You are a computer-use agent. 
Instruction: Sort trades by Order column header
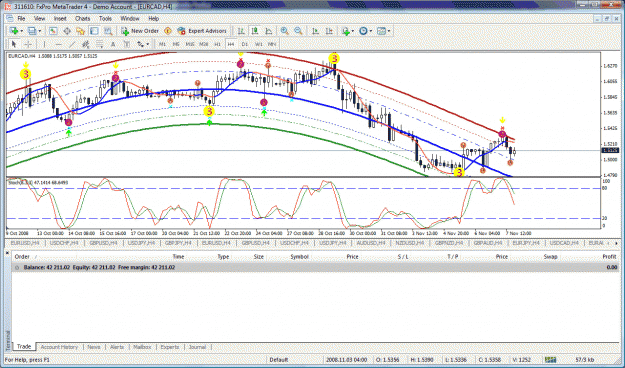click(x=22, y=257)
